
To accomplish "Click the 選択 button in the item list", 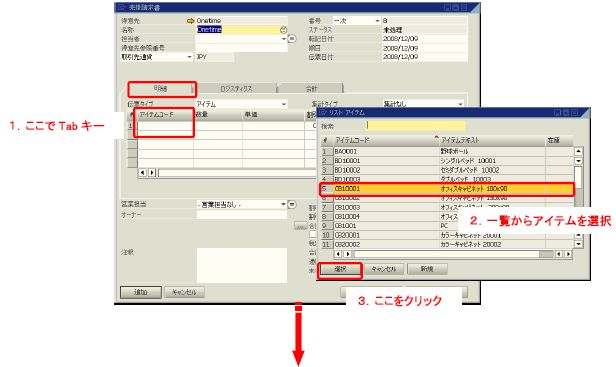I will click(x=340, y=269).
